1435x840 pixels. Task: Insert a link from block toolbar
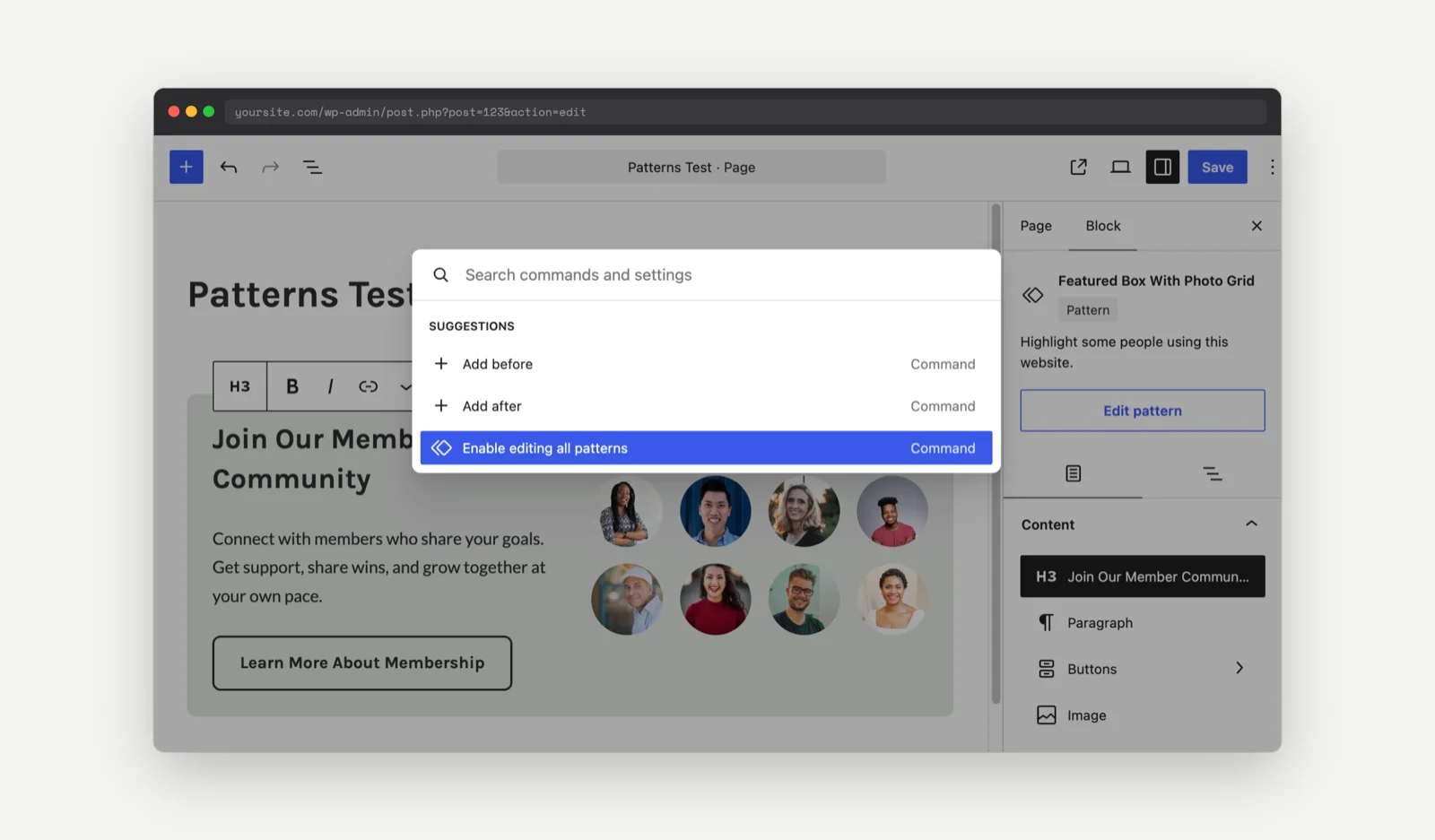pos(368,386)
